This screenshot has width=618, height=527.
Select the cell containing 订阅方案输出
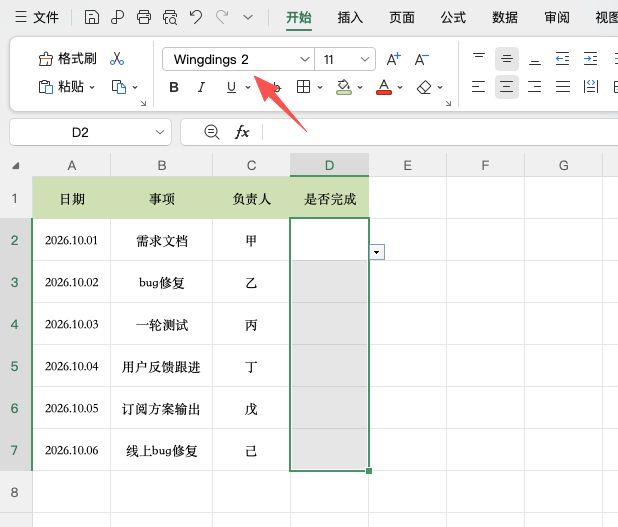tap(162, 408)
